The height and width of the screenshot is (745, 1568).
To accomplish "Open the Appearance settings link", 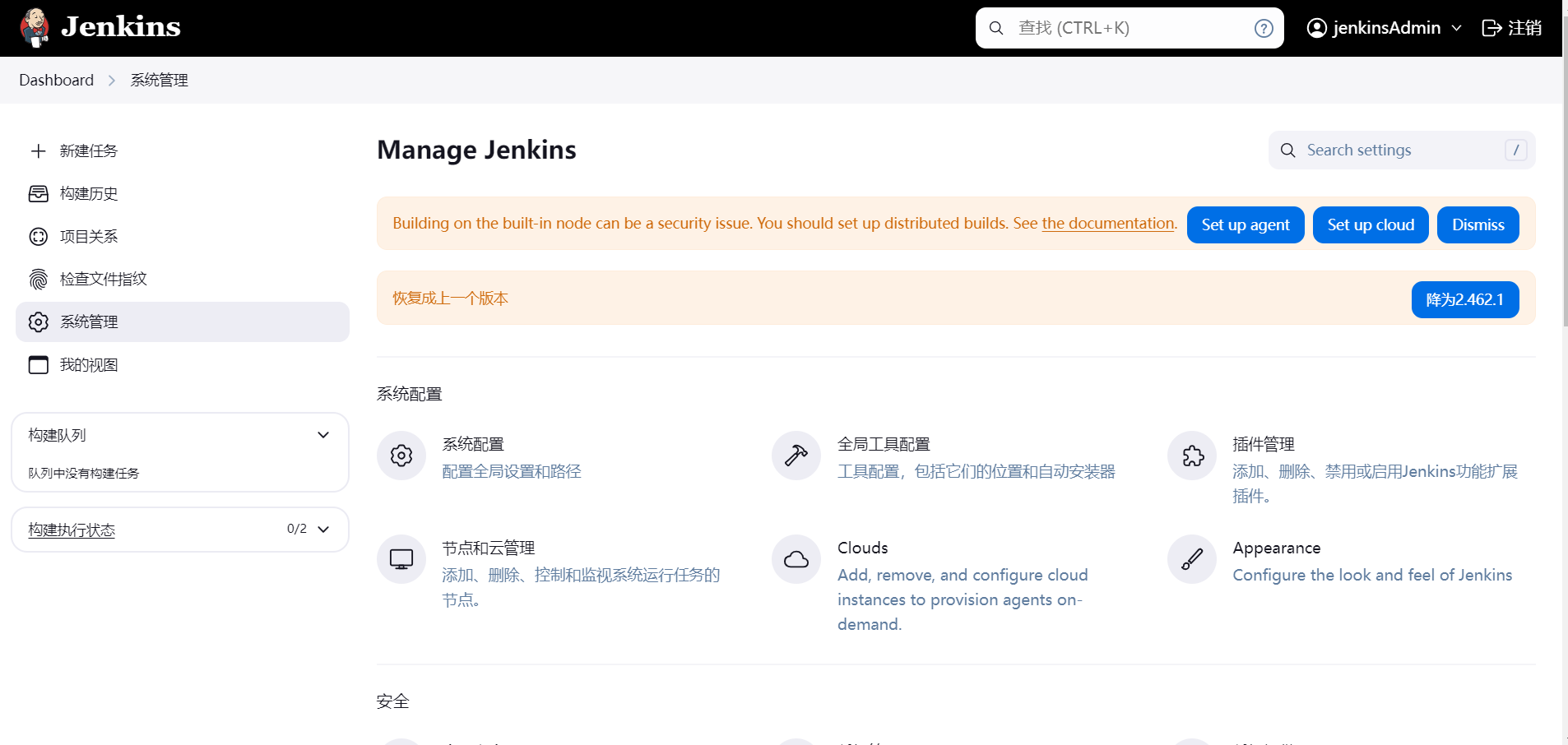I will (1277, 548).
